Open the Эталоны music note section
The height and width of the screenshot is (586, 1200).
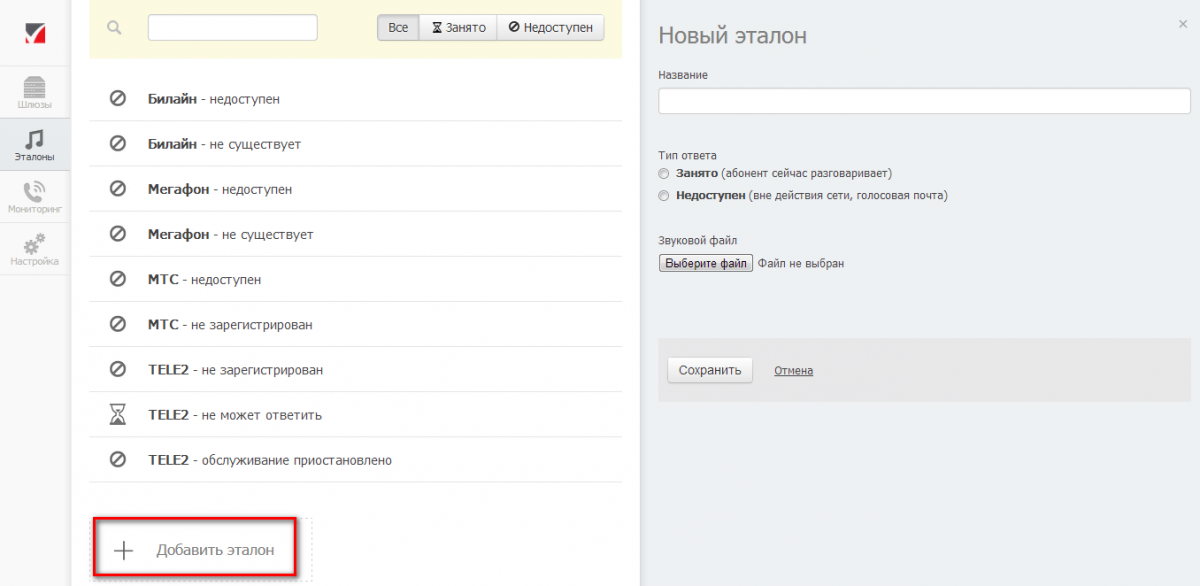point(35,145)
